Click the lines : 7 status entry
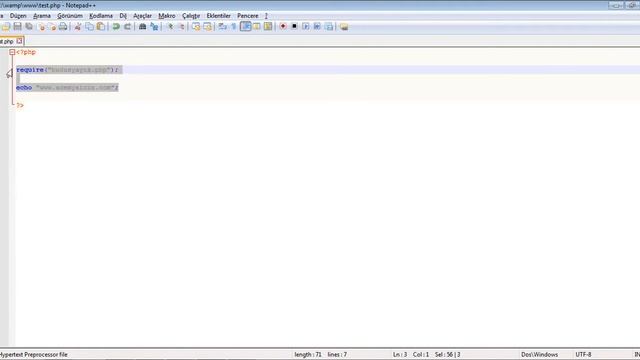The width and height of the screenshot is (640, 360). [337, 355]
